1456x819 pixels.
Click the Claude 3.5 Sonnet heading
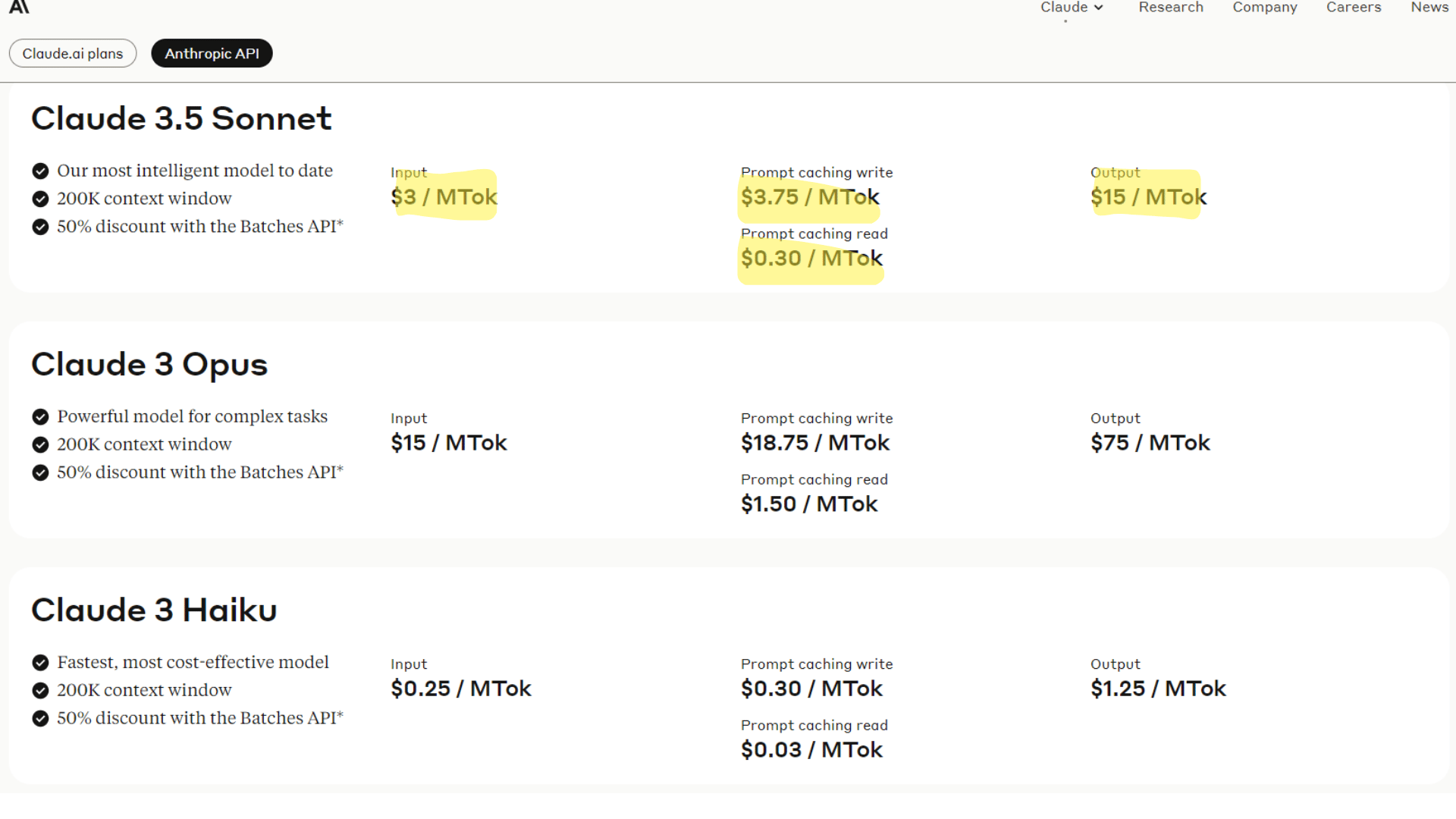(x=181, y=118)
